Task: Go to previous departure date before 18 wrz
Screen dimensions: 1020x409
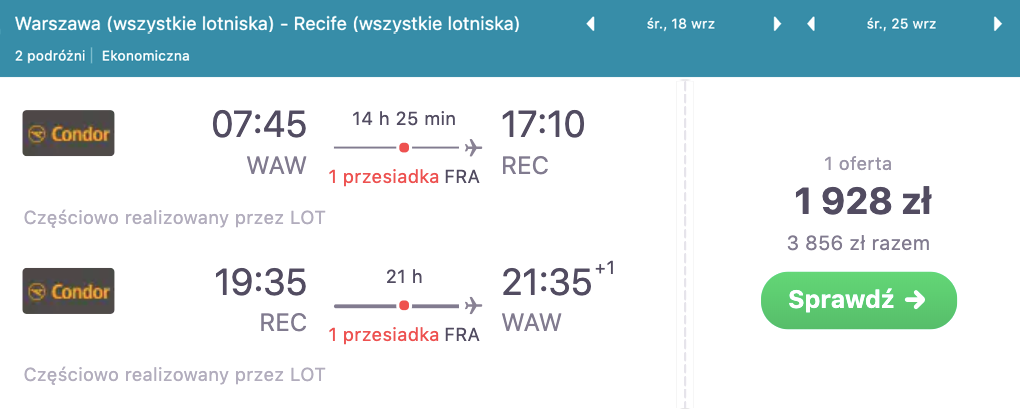Action: pos(590,25)
